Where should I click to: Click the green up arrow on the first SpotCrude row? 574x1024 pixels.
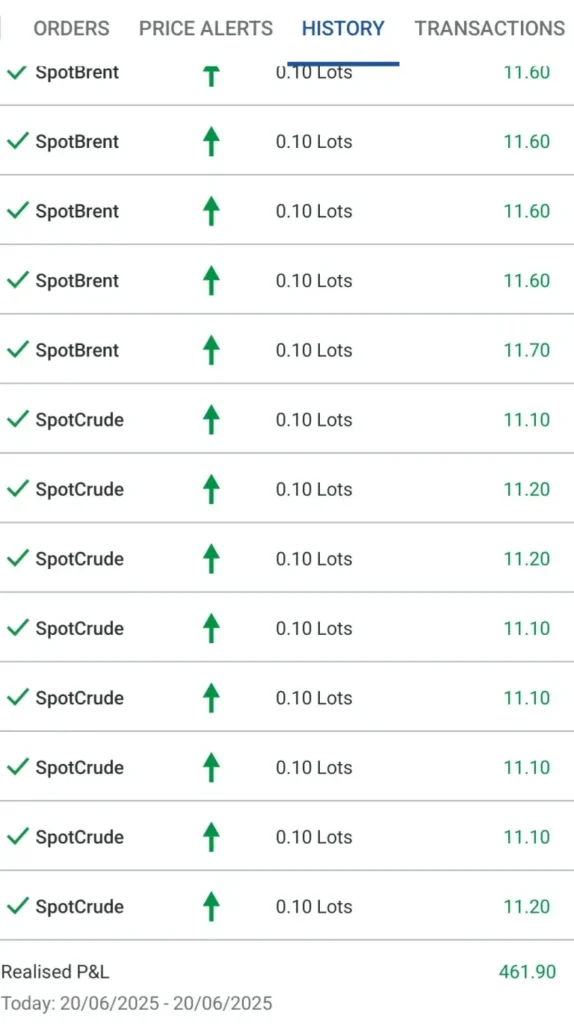pos(211,419)
